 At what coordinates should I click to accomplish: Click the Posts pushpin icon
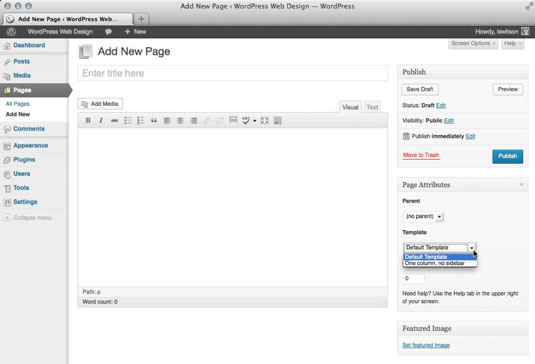pos(7,62)
